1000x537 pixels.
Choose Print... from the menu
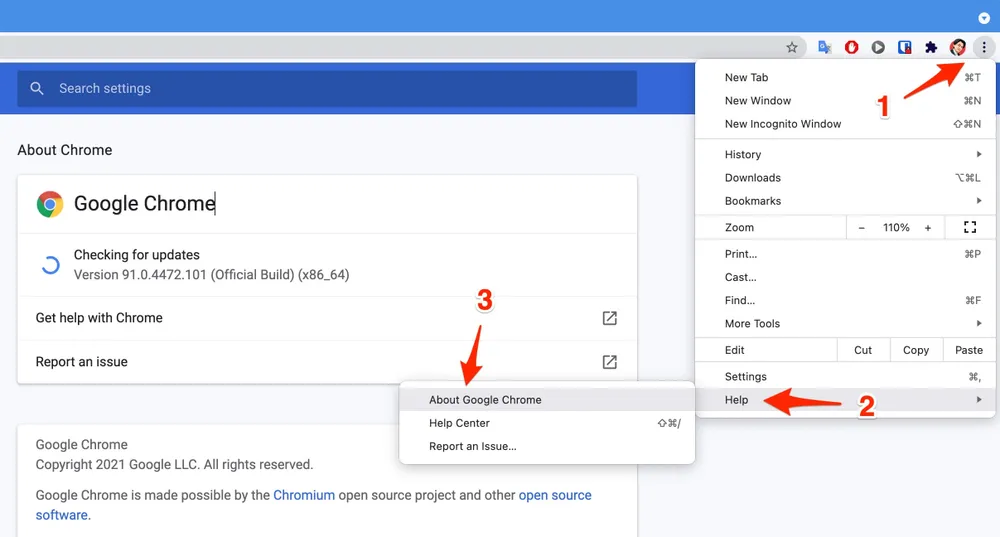pyautogui.click(x=845, y=254)
